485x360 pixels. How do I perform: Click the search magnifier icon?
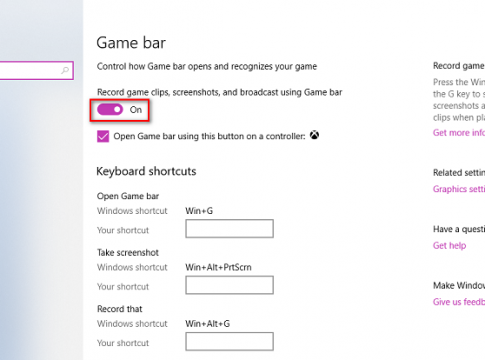(x=65, y=70)
